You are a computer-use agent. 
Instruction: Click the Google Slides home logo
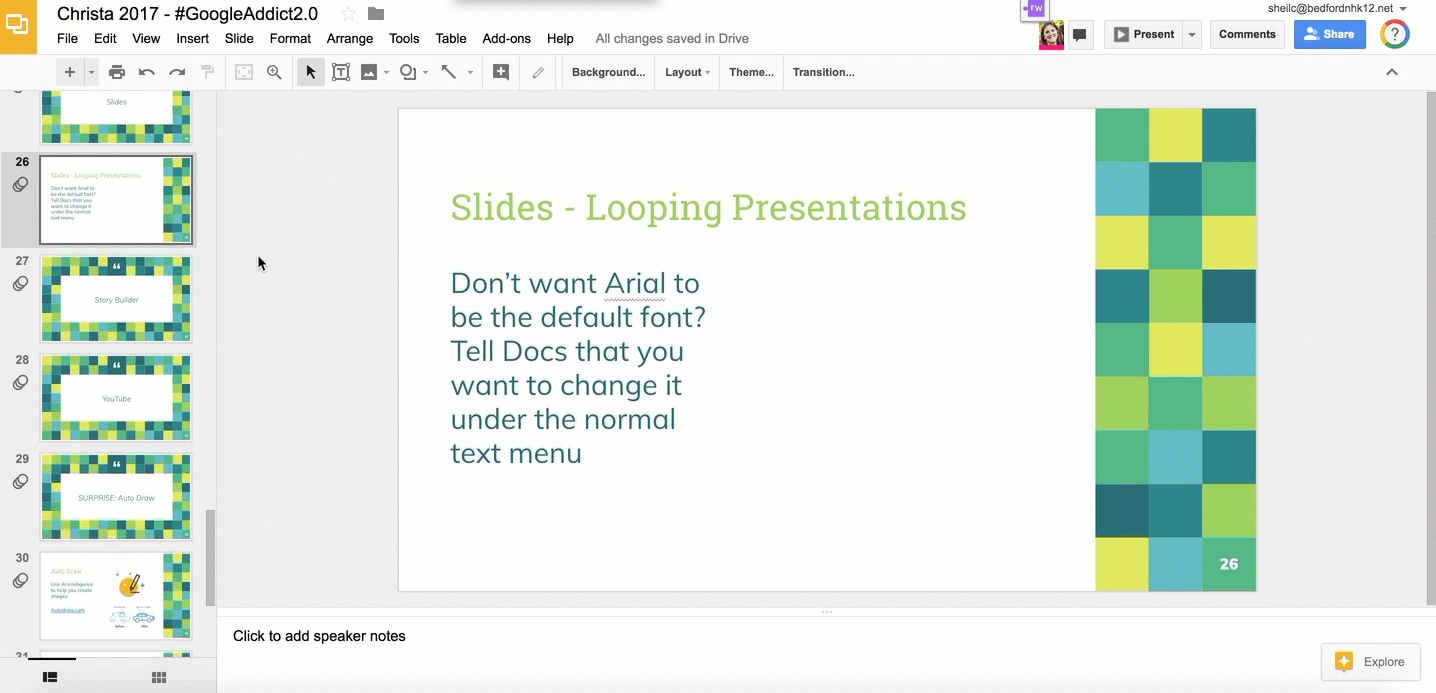(18, 27)
